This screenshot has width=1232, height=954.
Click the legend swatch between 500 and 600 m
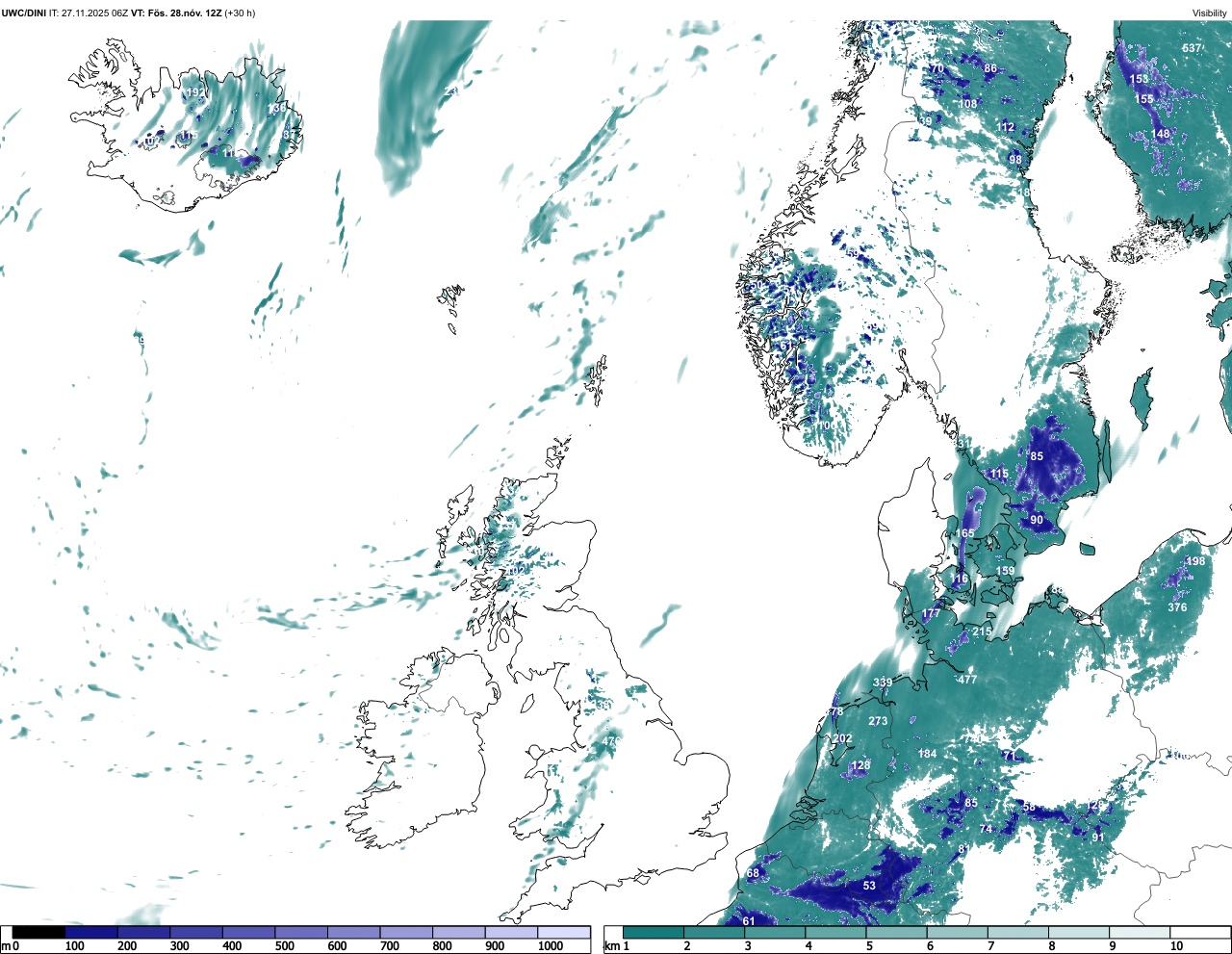tap(301, 933)
